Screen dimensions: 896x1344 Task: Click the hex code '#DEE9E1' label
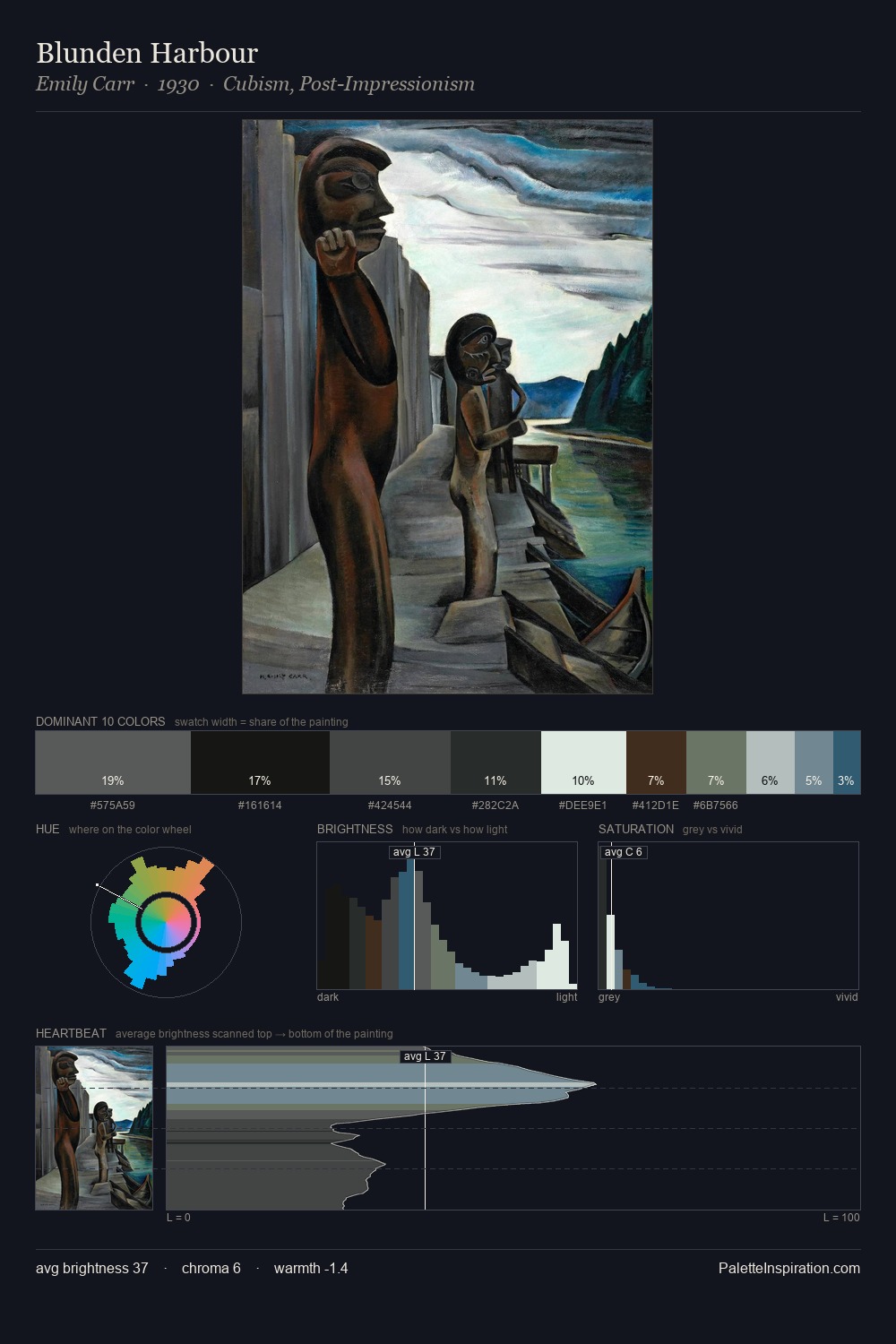coord(583,806)
